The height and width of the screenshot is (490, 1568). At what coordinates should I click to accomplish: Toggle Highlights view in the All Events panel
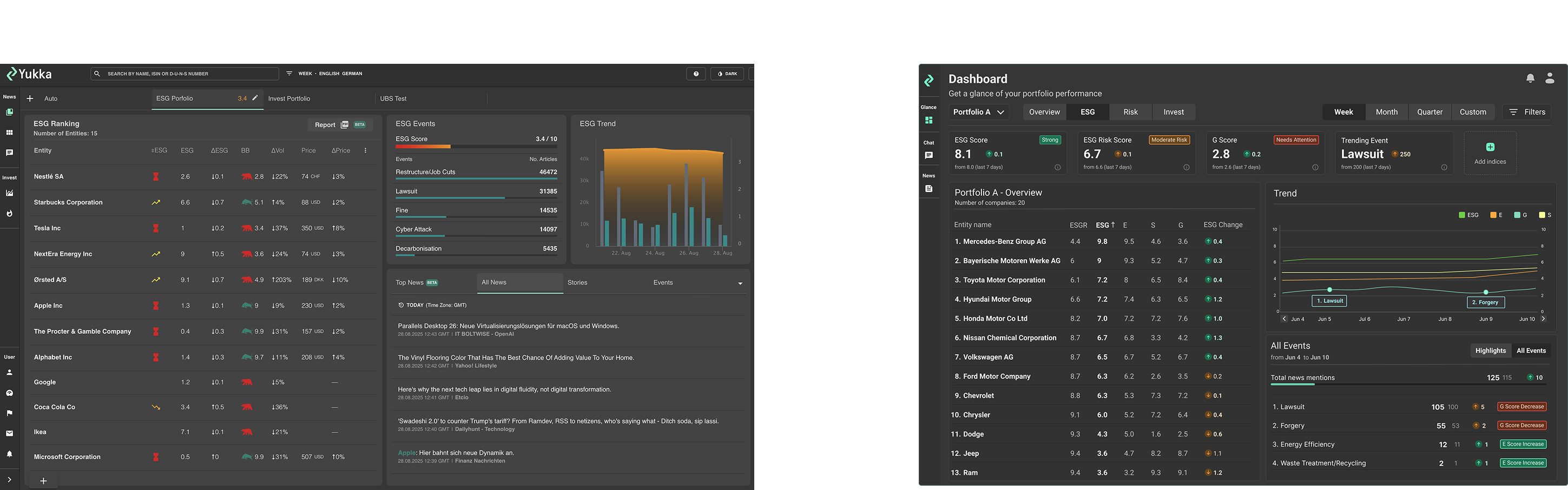[x=1490, y=350]
